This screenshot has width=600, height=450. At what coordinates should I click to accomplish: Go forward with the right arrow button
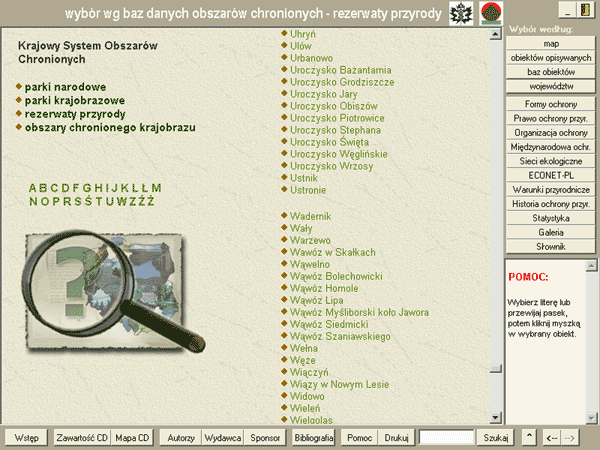(570, 437)
